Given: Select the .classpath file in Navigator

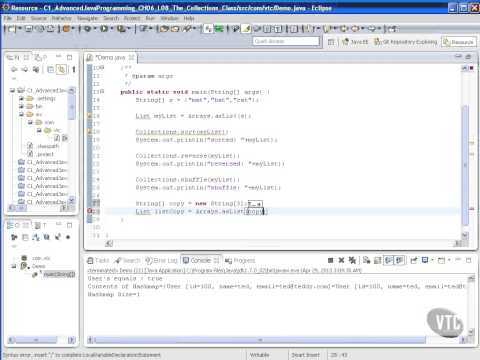Looking at the screenshot, I should (x=43, y=146).
